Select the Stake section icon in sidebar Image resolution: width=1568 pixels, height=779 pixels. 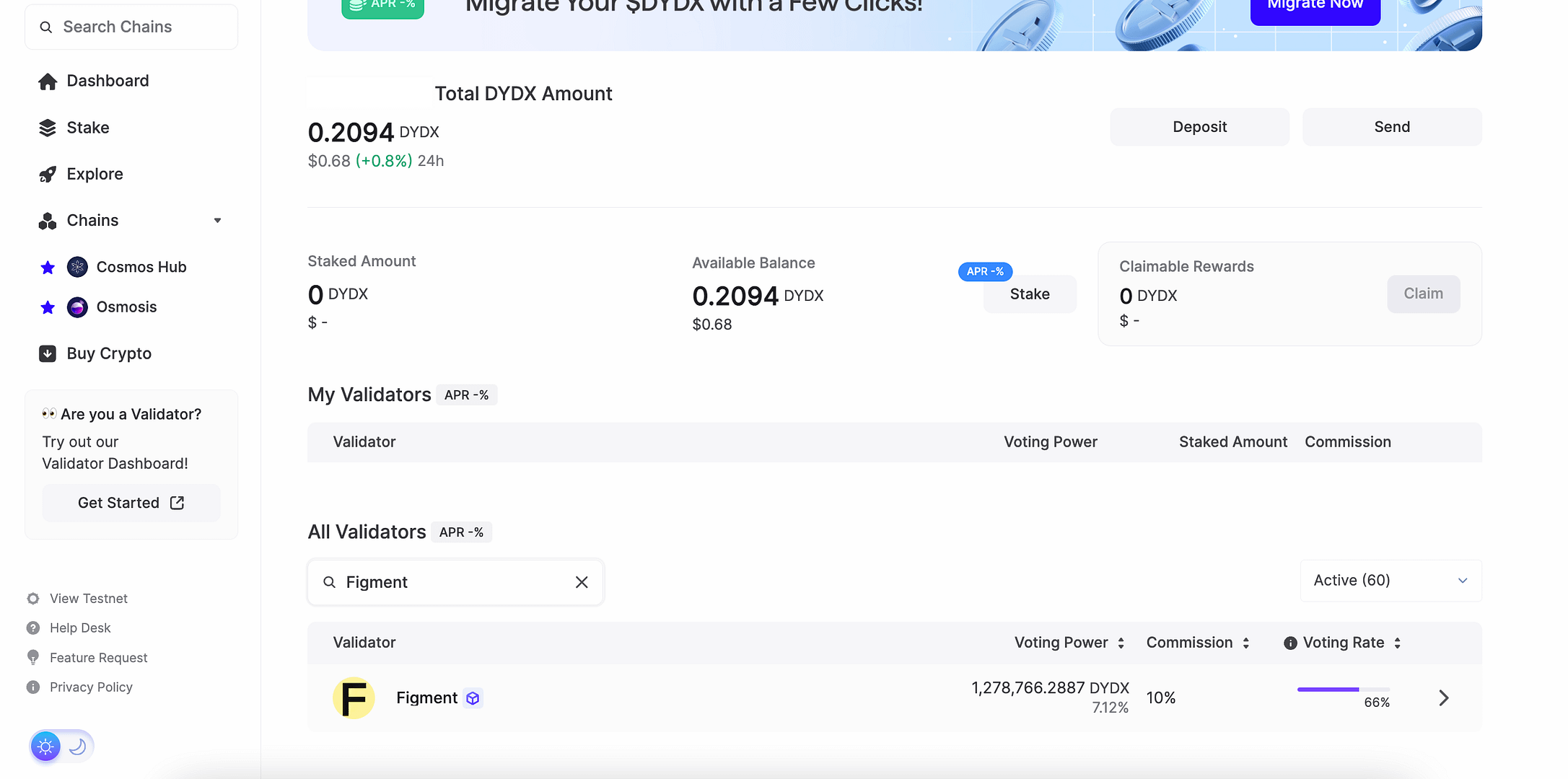coord(48,127)
